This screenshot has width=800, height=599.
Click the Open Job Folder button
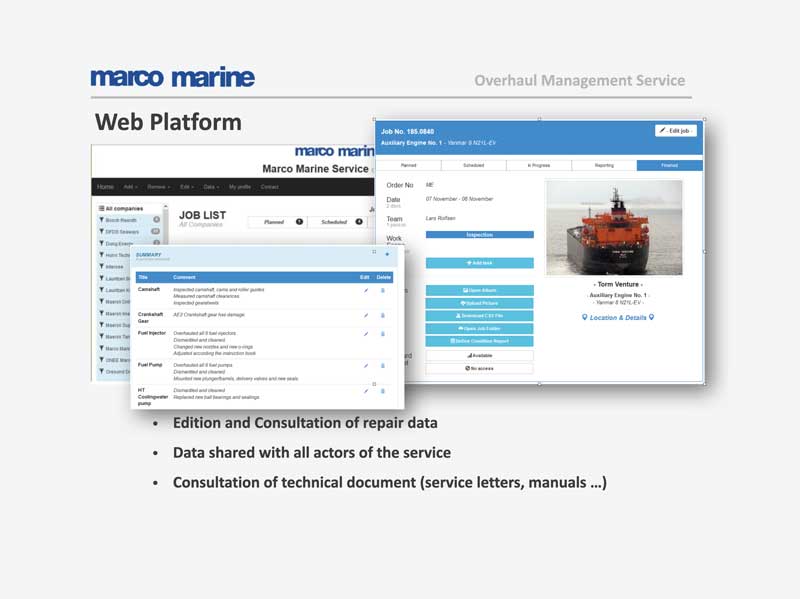[480, 329]
